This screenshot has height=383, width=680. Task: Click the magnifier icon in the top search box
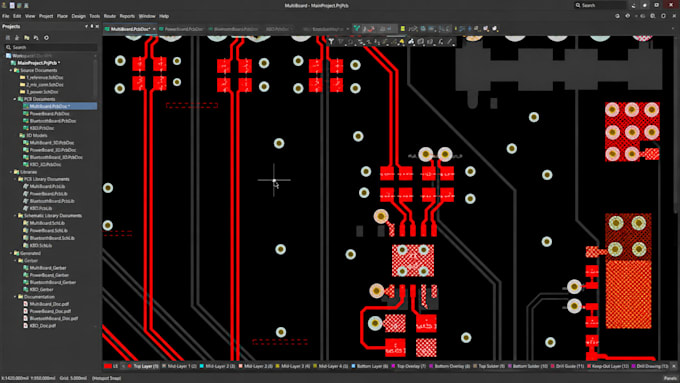click(x=578, y=5)
